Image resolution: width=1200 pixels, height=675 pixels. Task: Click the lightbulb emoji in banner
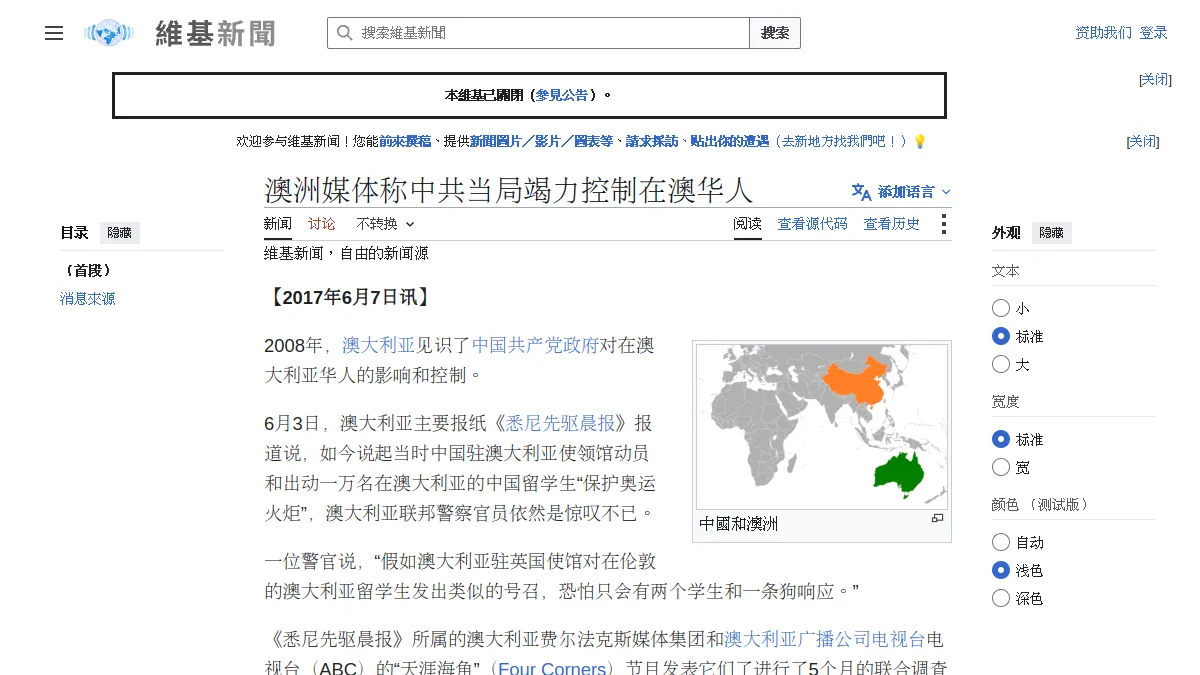click(x=920, y=142)
